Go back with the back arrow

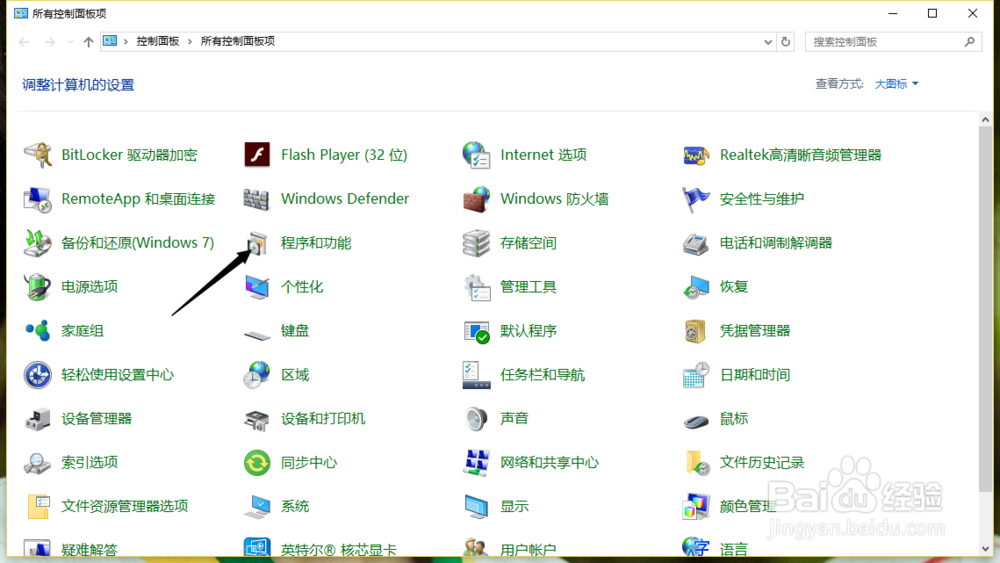pos(24,42)
